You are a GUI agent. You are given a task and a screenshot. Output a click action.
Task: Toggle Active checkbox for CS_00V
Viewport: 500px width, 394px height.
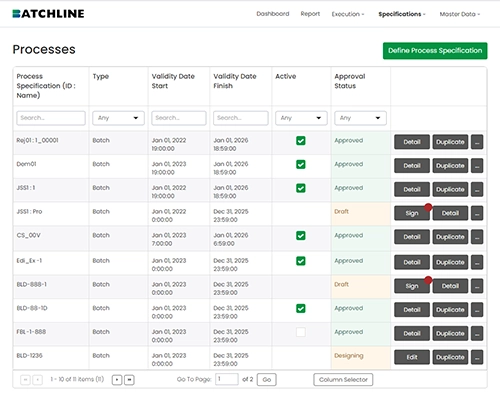click(x=301, y=236)
